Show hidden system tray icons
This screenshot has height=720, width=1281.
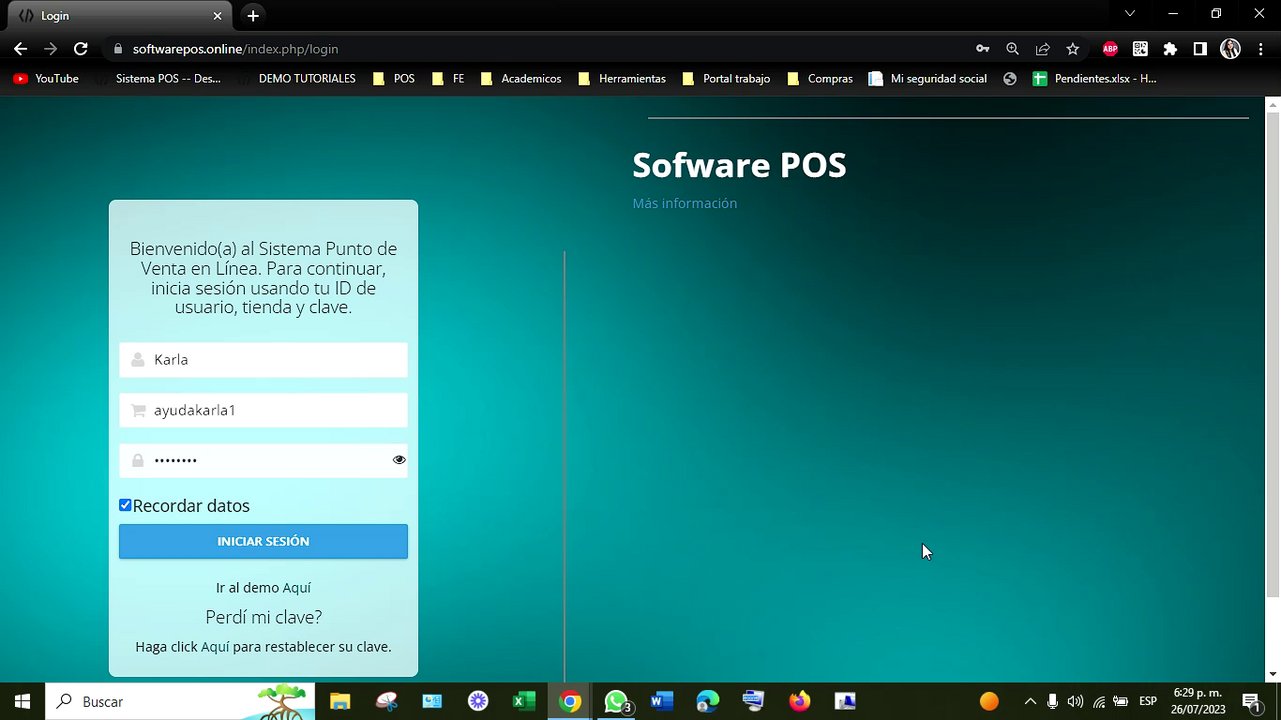coord(1030,701)
